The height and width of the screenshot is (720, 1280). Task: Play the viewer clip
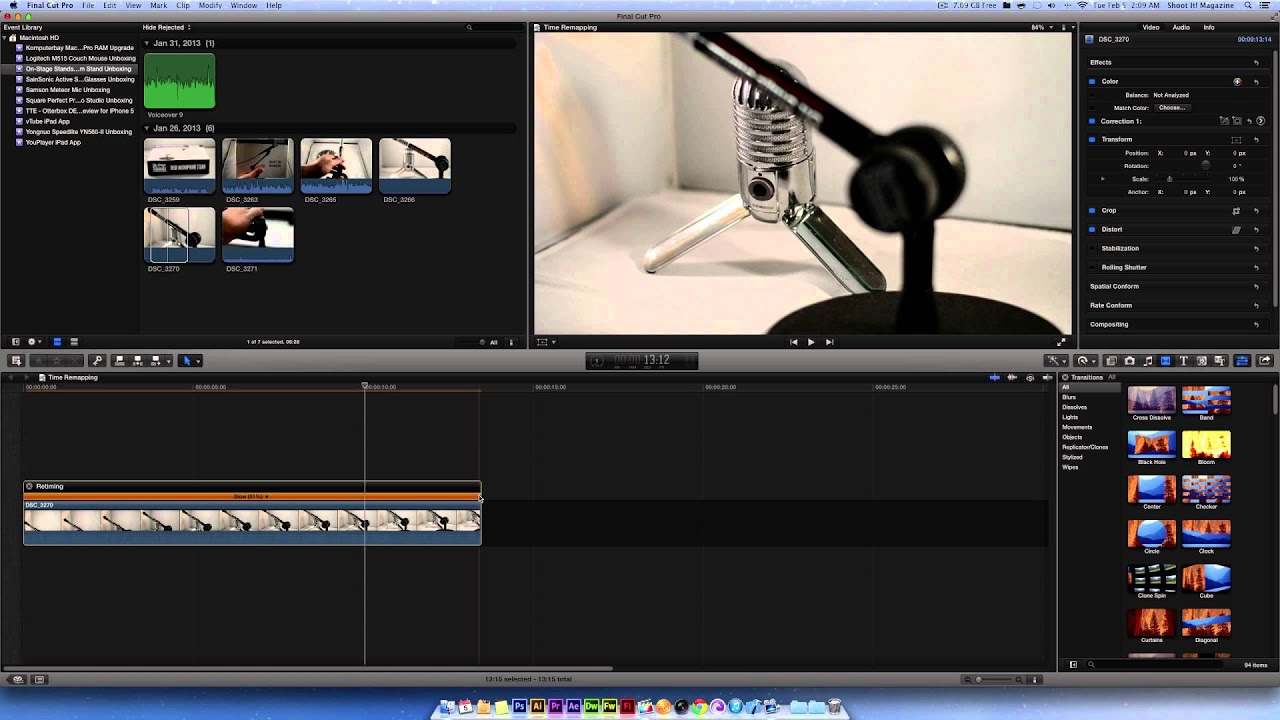(x=811, y=342)
